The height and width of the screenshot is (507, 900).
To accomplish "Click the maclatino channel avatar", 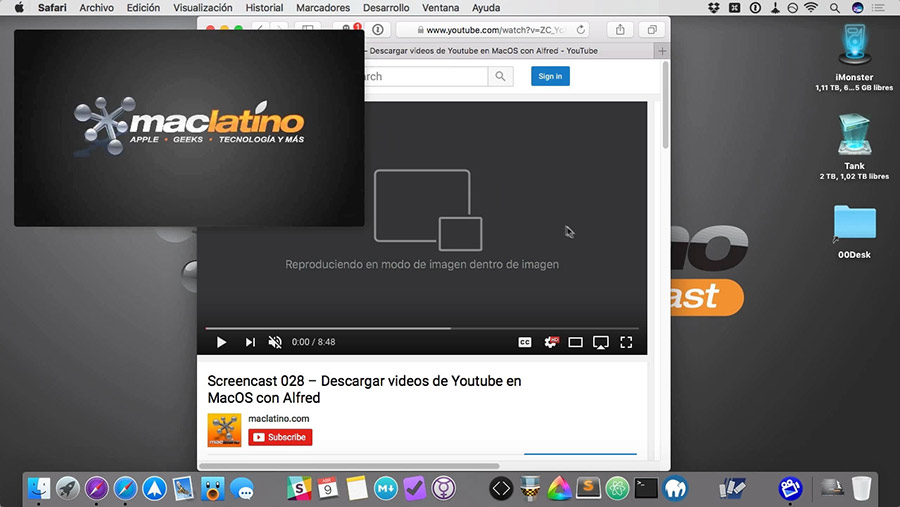I will coord(224,430).
